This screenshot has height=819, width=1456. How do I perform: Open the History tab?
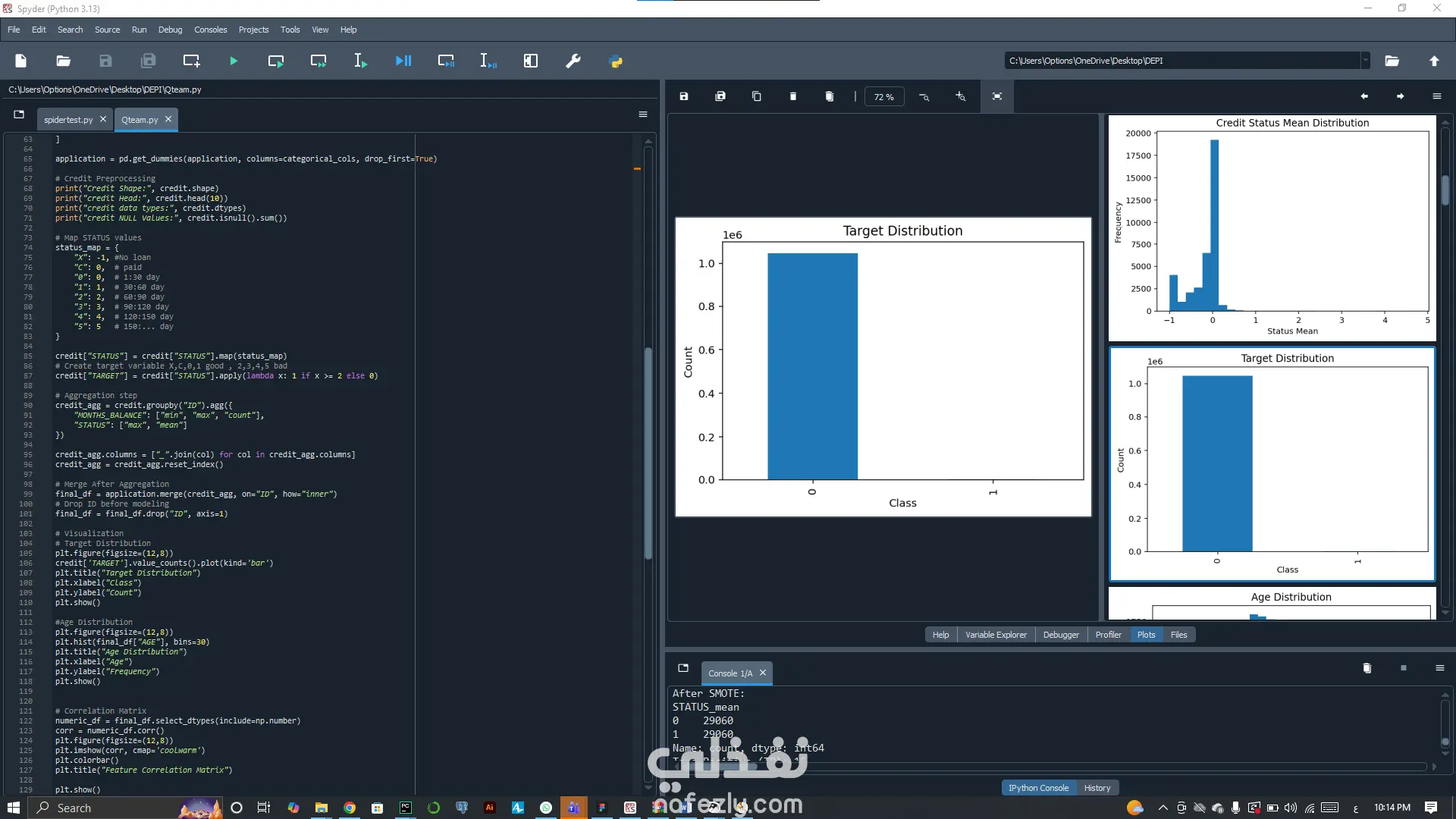pyautogui.click(x=1097, y=788)
